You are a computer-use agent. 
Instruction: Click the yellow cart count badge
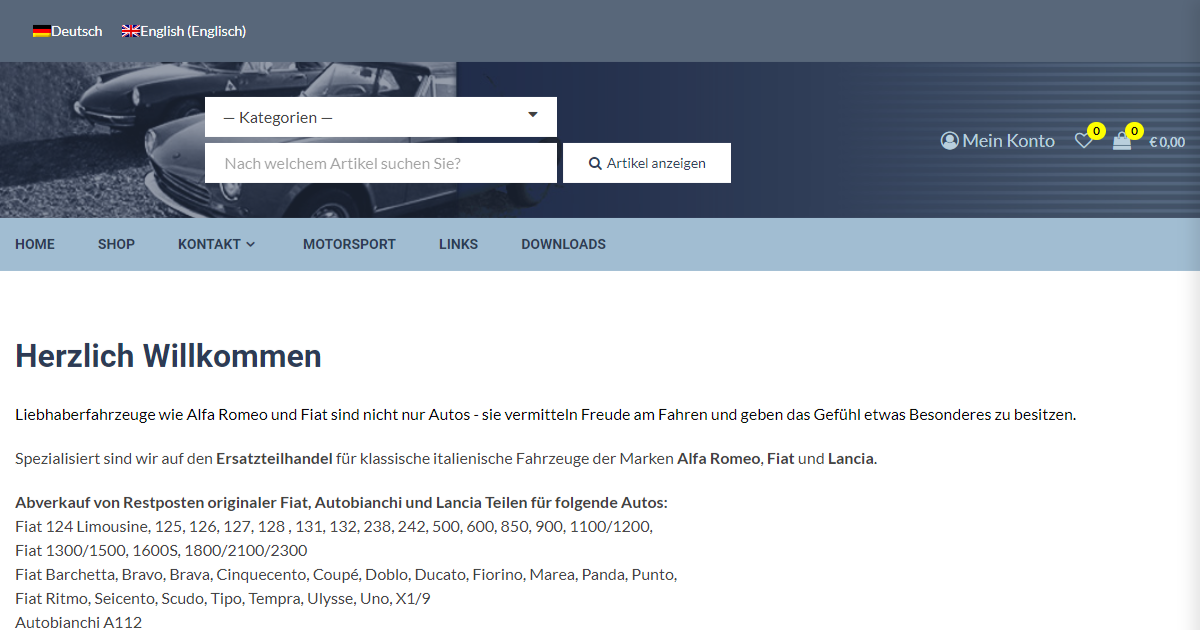click(1134, 131)
